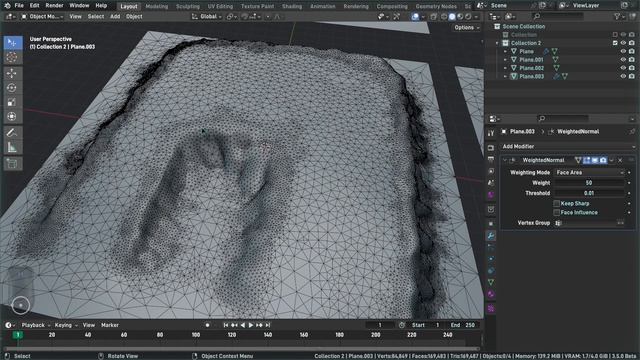640x360 pixels.
Task: Enable Face Influence checkbox
Action: [556, 212]
